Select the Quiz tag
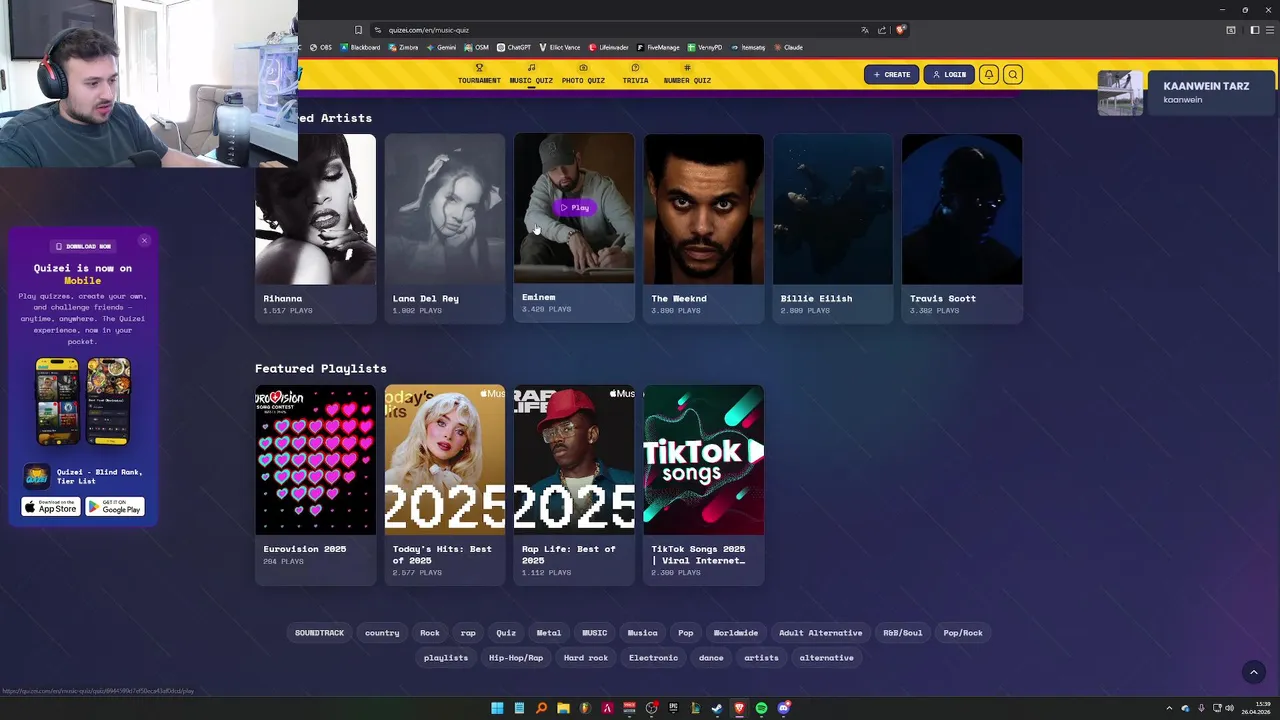Viewport: 1280px width, 720px height. 506,633
